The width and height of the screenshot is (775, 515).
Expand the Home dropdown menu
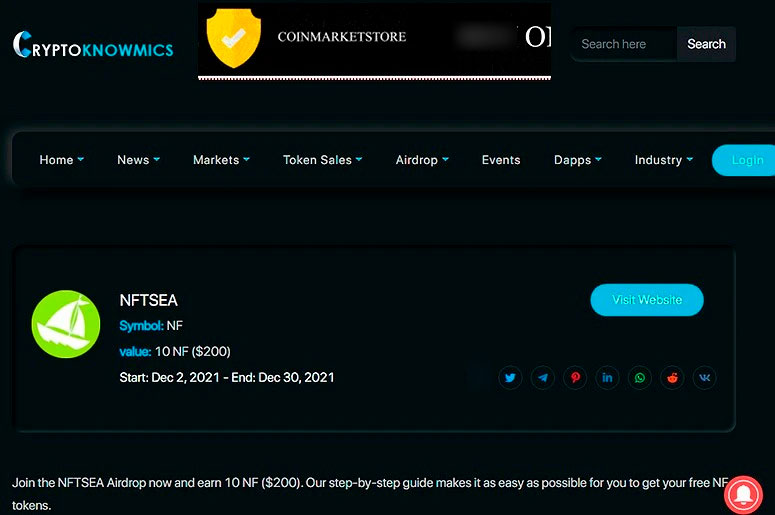(x=61, y=160)
